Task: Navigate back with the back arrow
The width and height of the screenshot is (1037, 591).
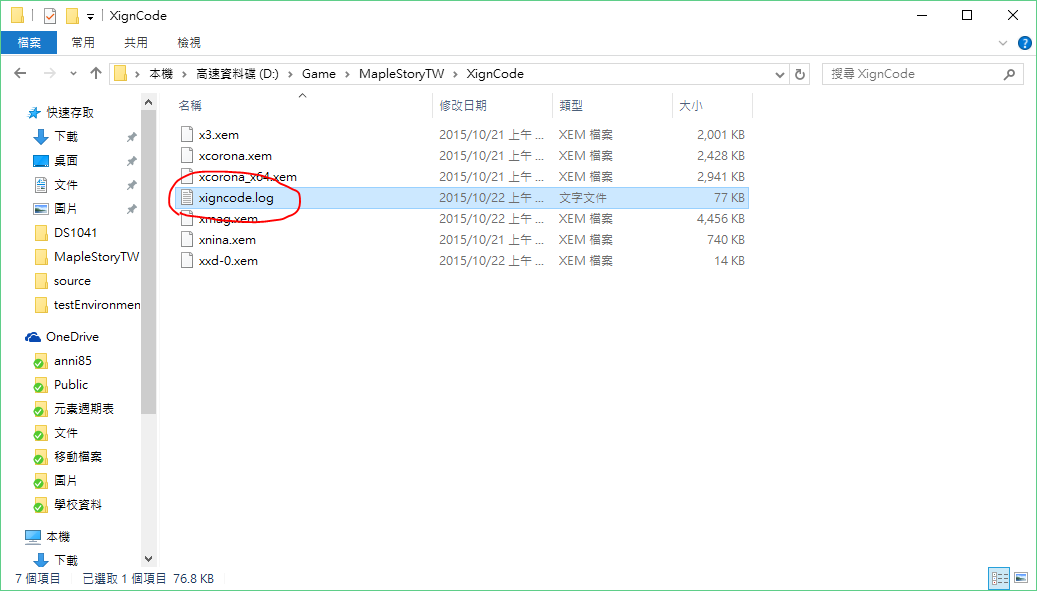Action: (21, 73)
